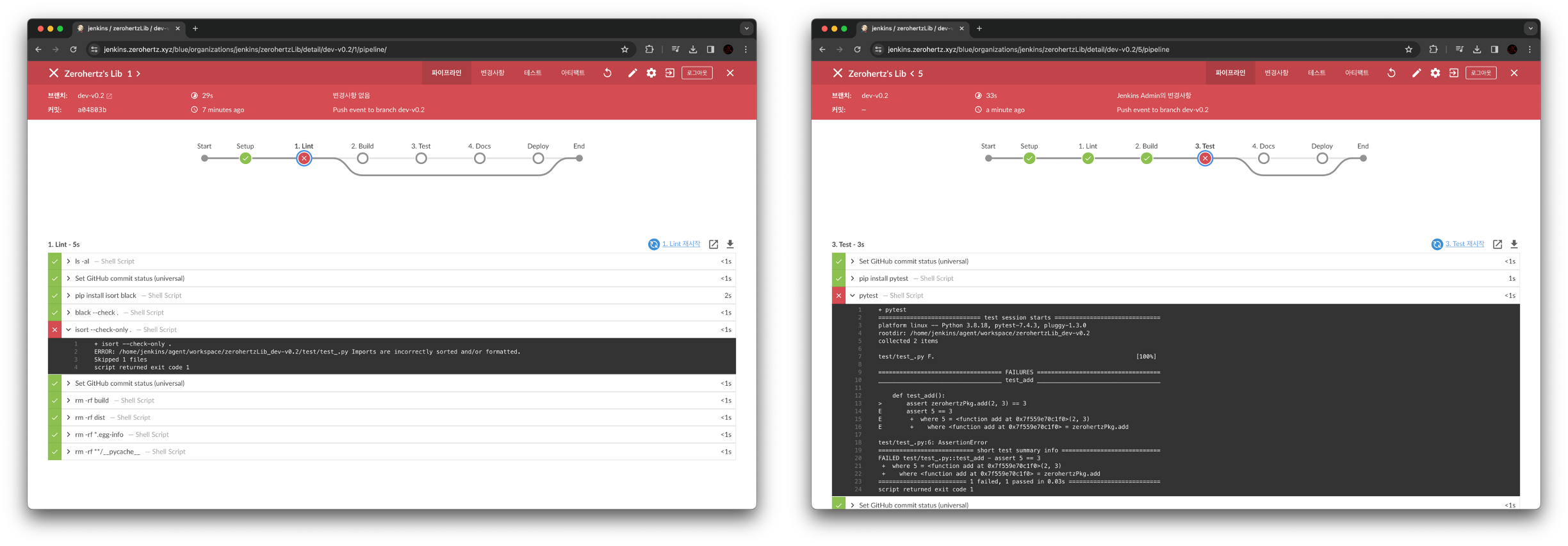The image size is (1568, 546).
Task: Click the '3. Test 재시작' restart link
Action: click(x=1464, y=244)
